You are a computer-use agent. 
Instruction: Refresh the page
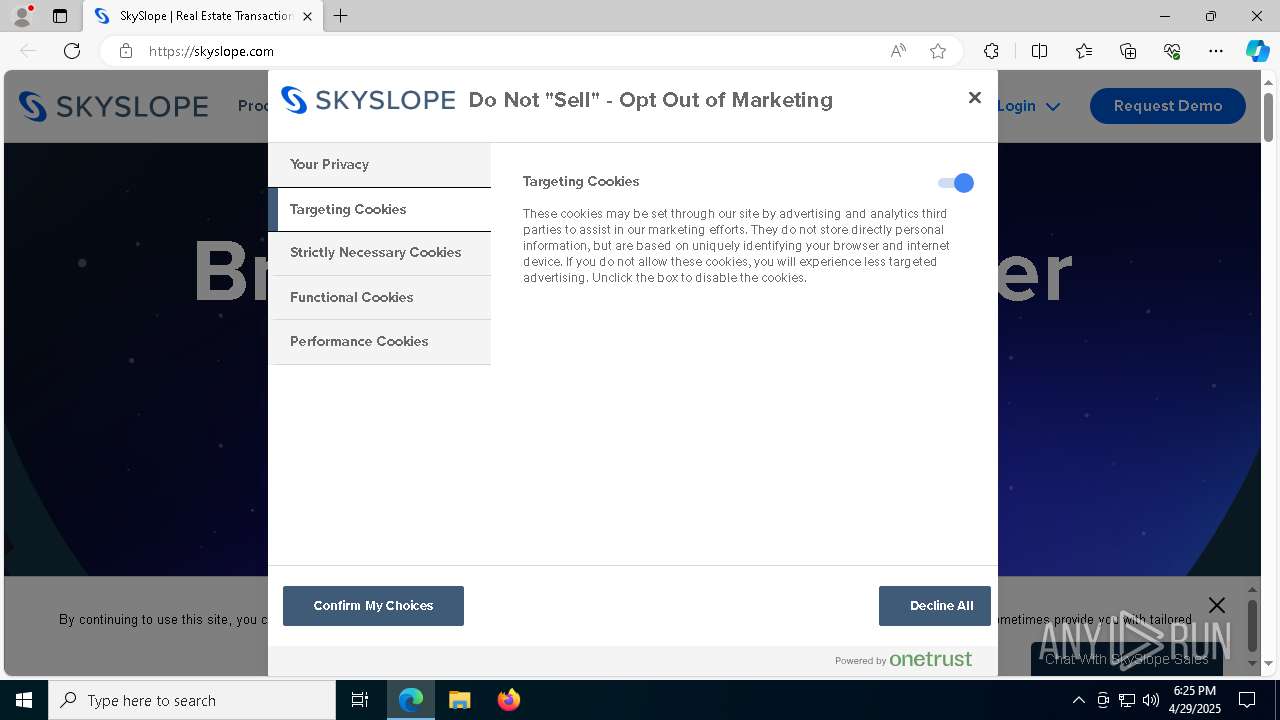click(72, 51)
